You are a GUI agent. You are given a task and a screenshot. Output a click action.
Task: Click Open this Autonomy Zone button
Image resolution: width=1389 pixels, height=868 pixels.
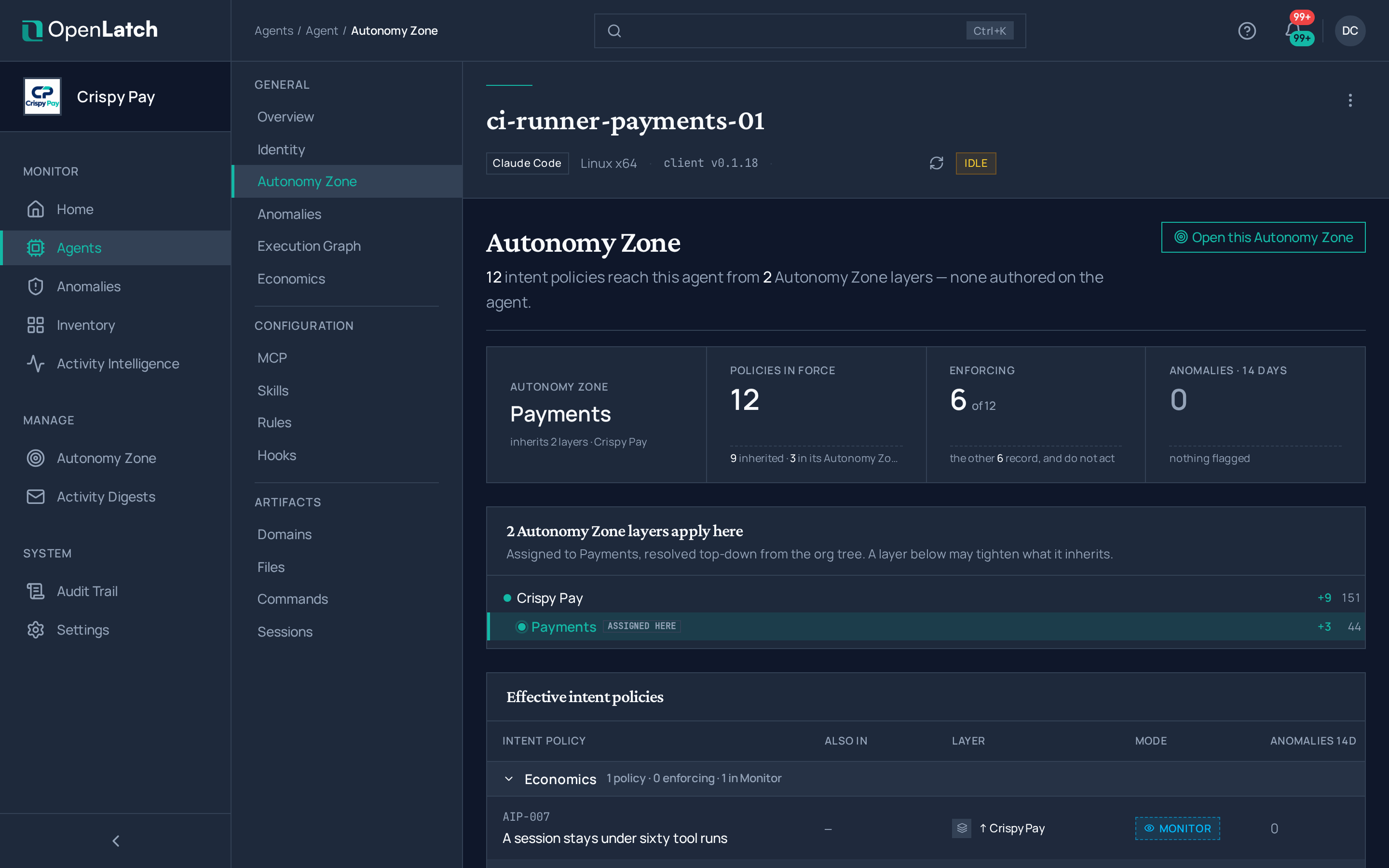(1263, 237)
